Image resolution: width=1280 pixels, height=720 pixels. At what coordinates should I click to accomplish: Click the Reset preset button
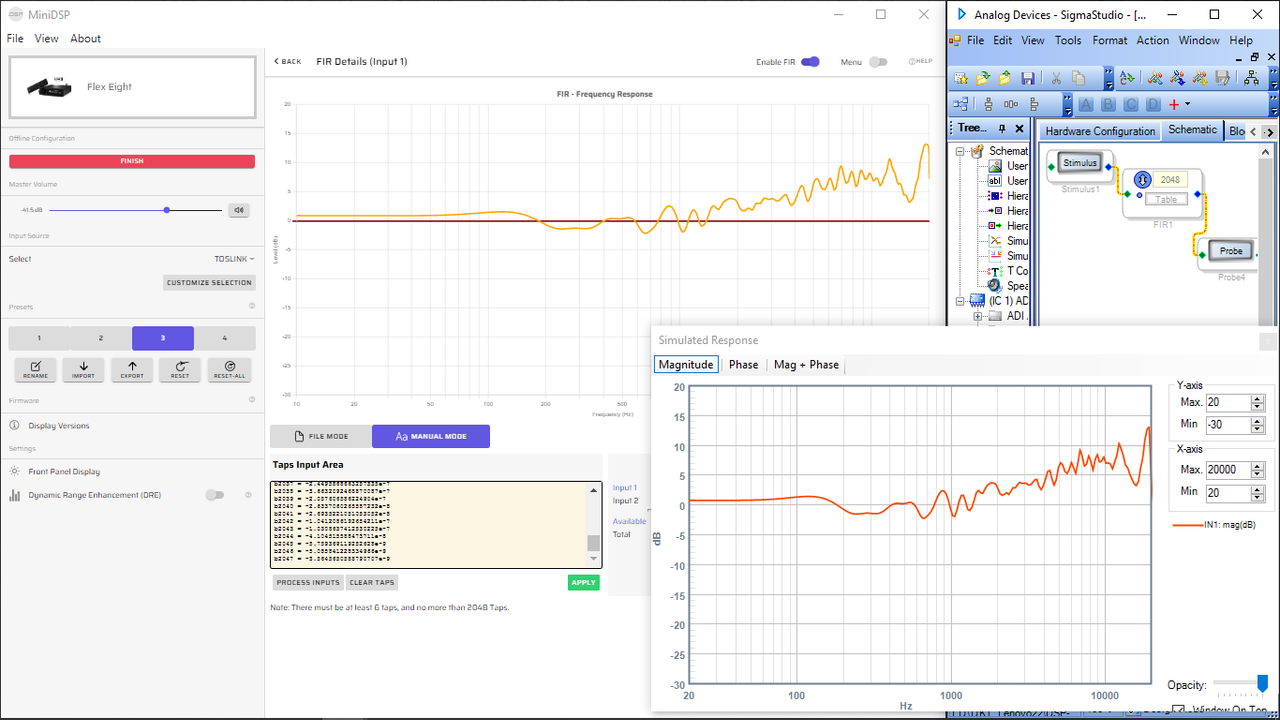coord(180,370)
